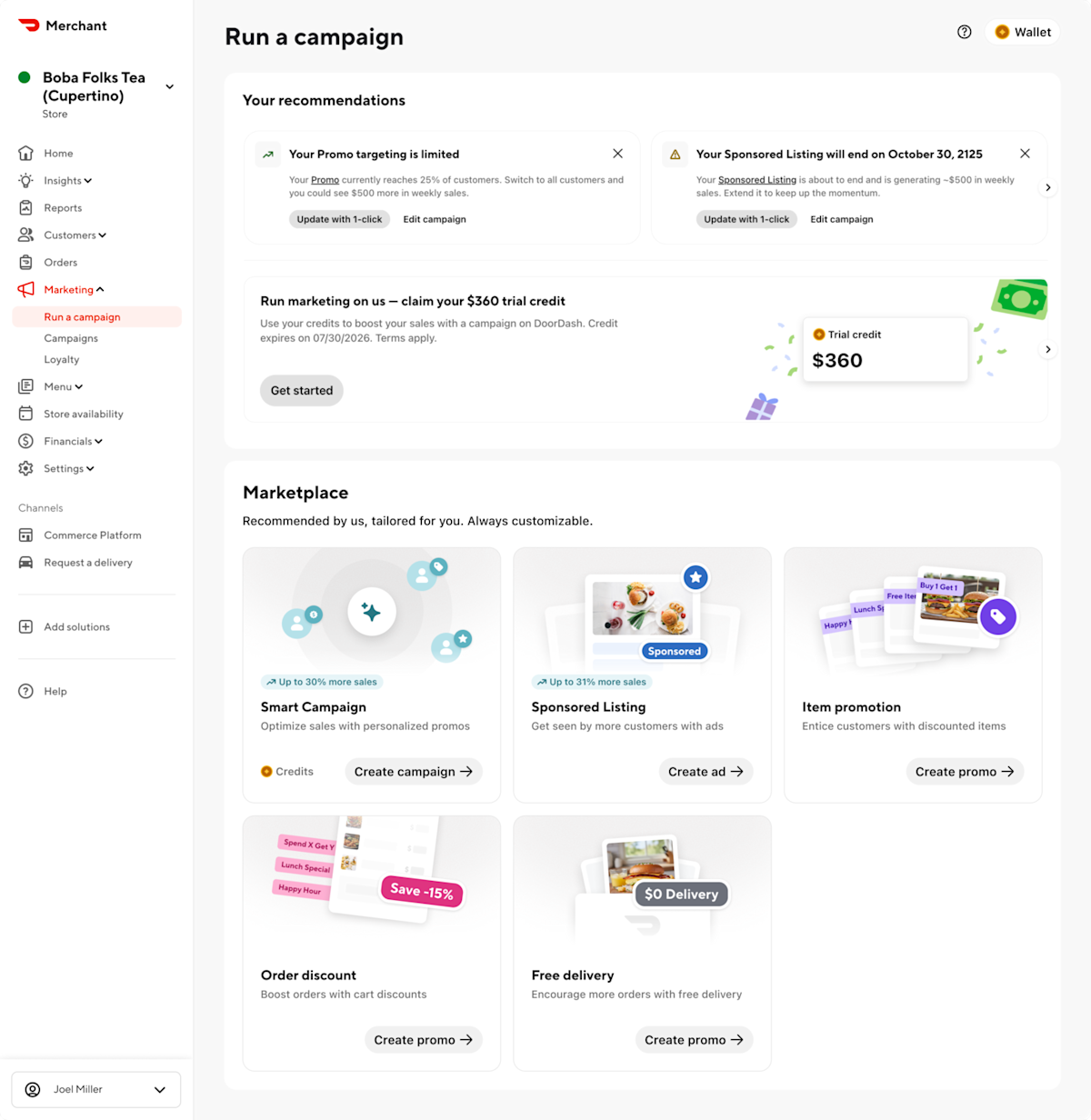Click Create promo on Order discount
Screen dimensions: 1091x1120
[424, 1039]
